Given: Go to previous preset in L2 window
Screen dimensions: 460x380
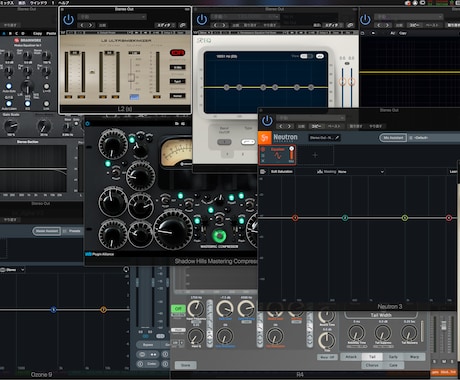Looking at the screenshot, I should click(82, 25).
